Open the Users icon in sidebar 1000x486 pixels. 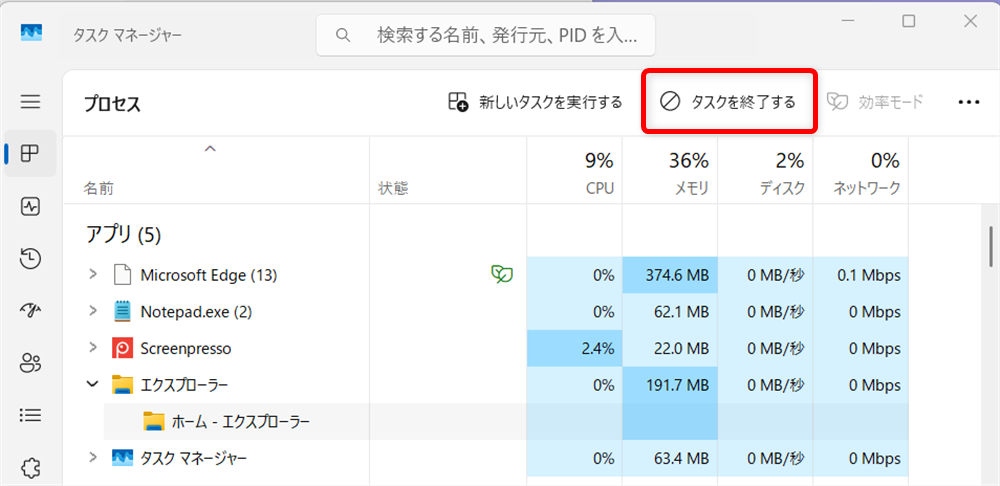click(x=31, y=364)
